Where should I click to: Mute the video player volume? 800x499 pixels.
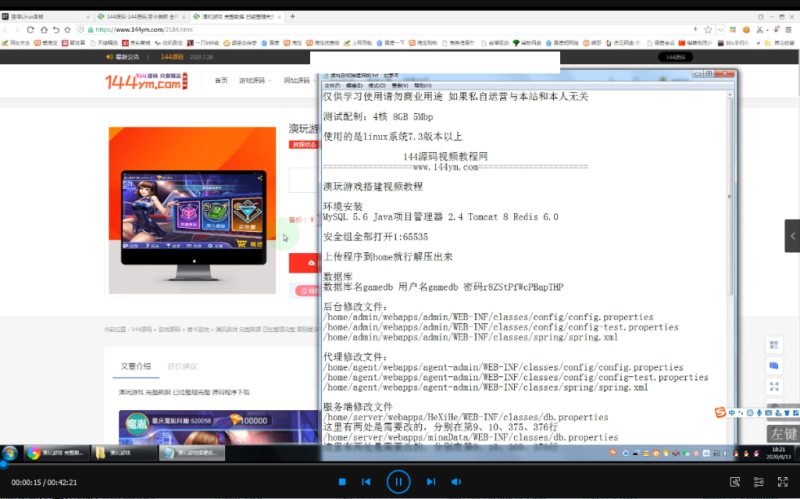456,482
